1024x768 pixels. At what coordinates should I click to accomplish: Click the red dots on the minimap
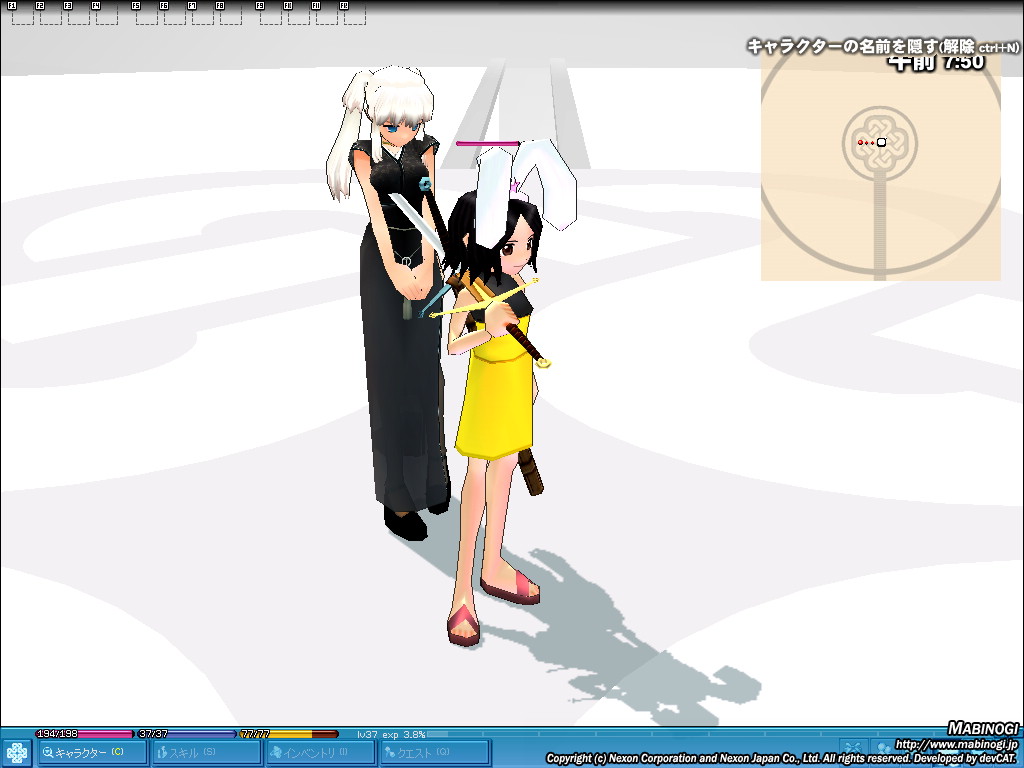tap(866, 142)
